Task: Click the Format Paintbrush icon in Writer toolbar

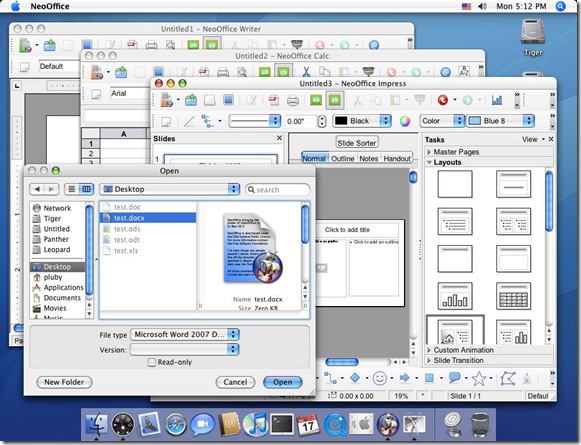Action: [297, 44]
